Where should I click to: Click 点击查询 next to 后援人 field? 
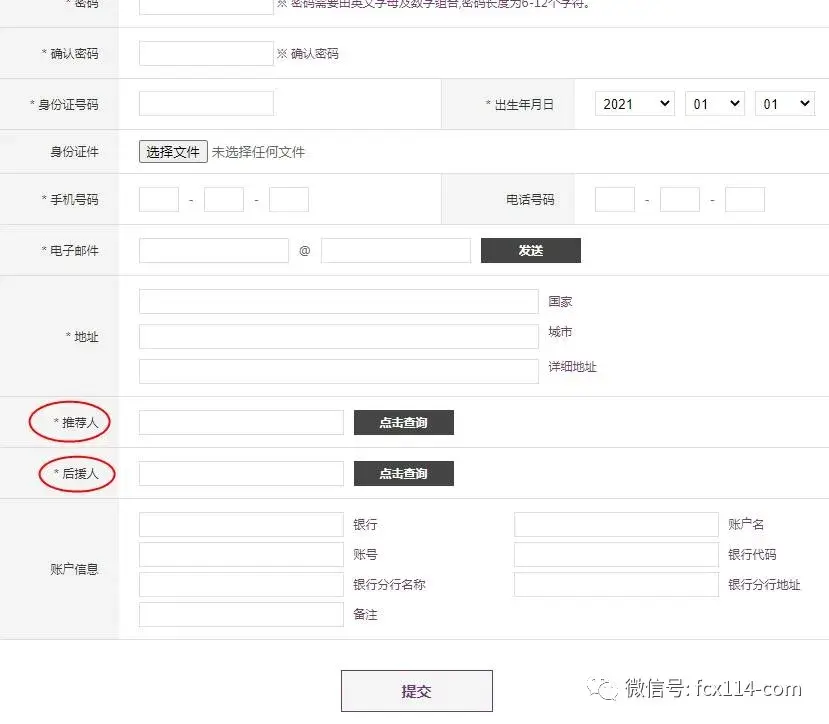click(x=403, y=474)
